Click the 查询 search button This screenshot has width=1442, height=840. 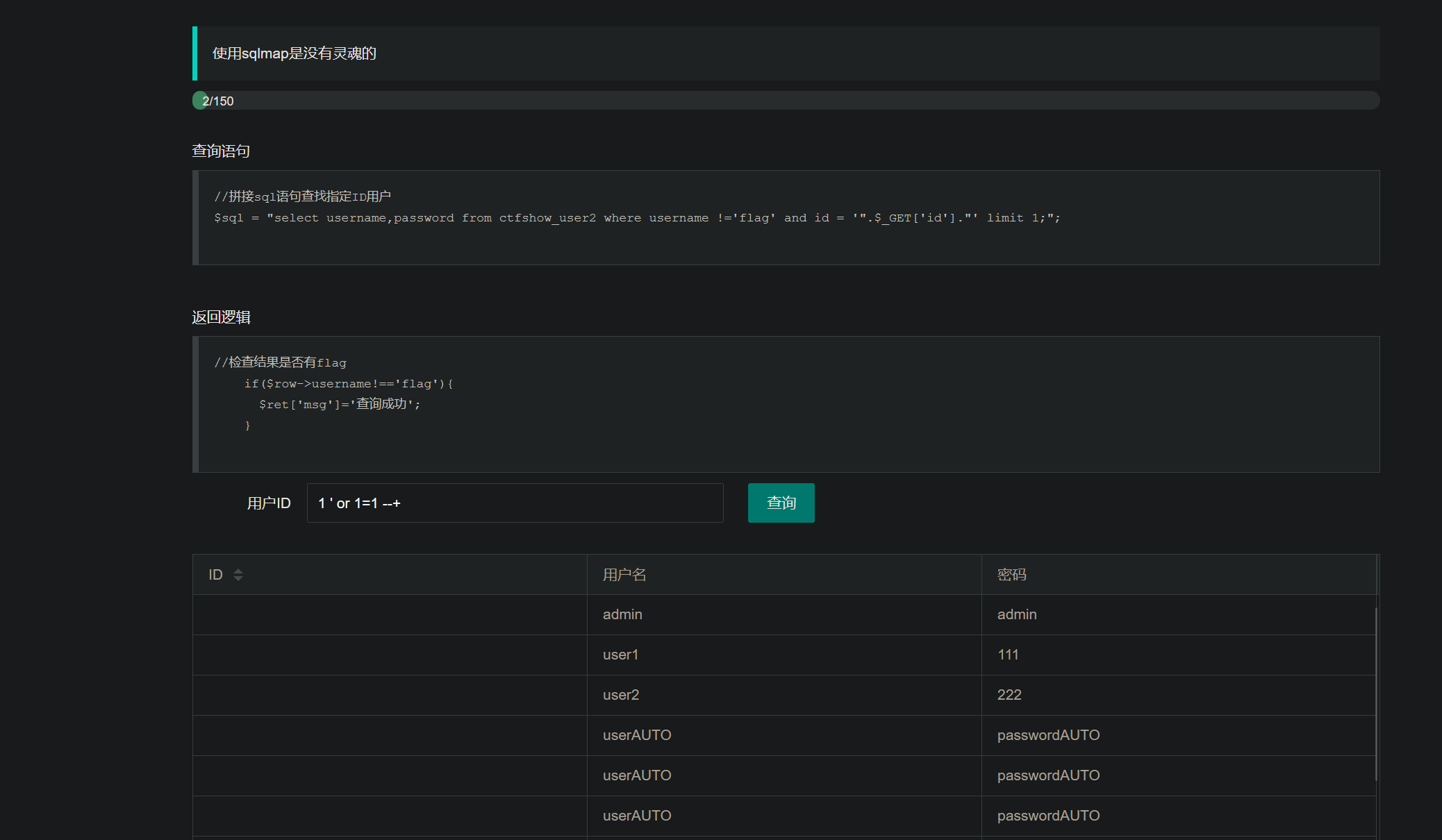tap(781, 503)
